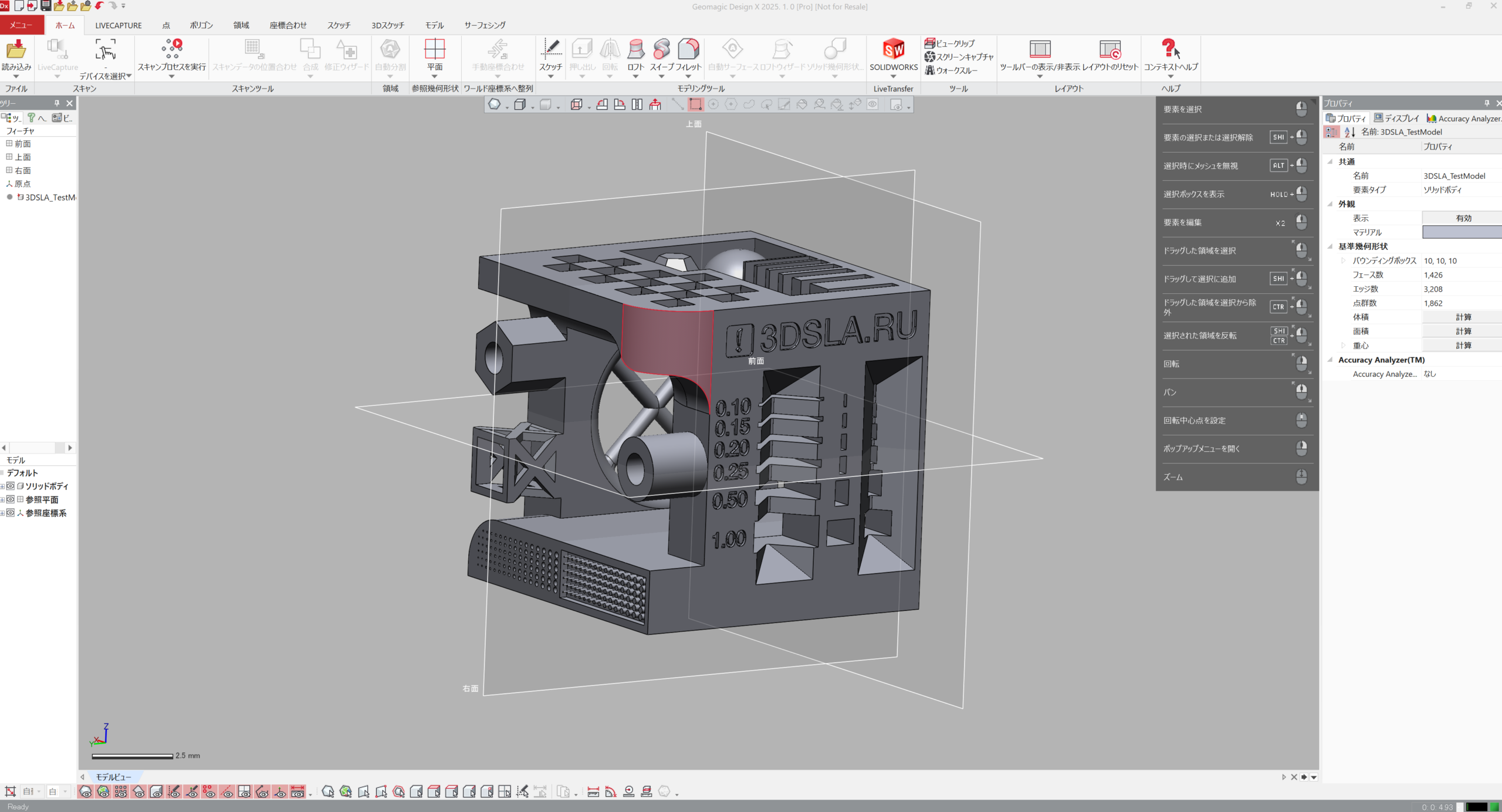Switch to the ディスプレイ properties tab
The width and height of the screenshot is (1502, 812).
click(x=1396, y=119)
